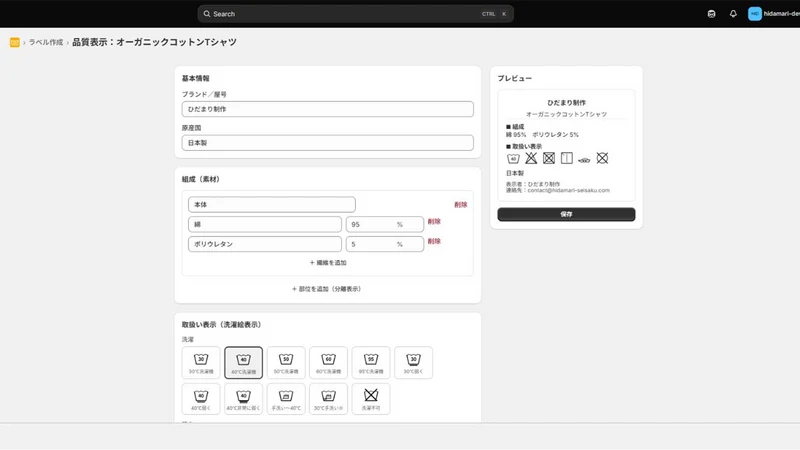This screenshot has height=450, width=800.
Task: Select the 50°C machine wash symbol
Action: [x=286, y=363]
